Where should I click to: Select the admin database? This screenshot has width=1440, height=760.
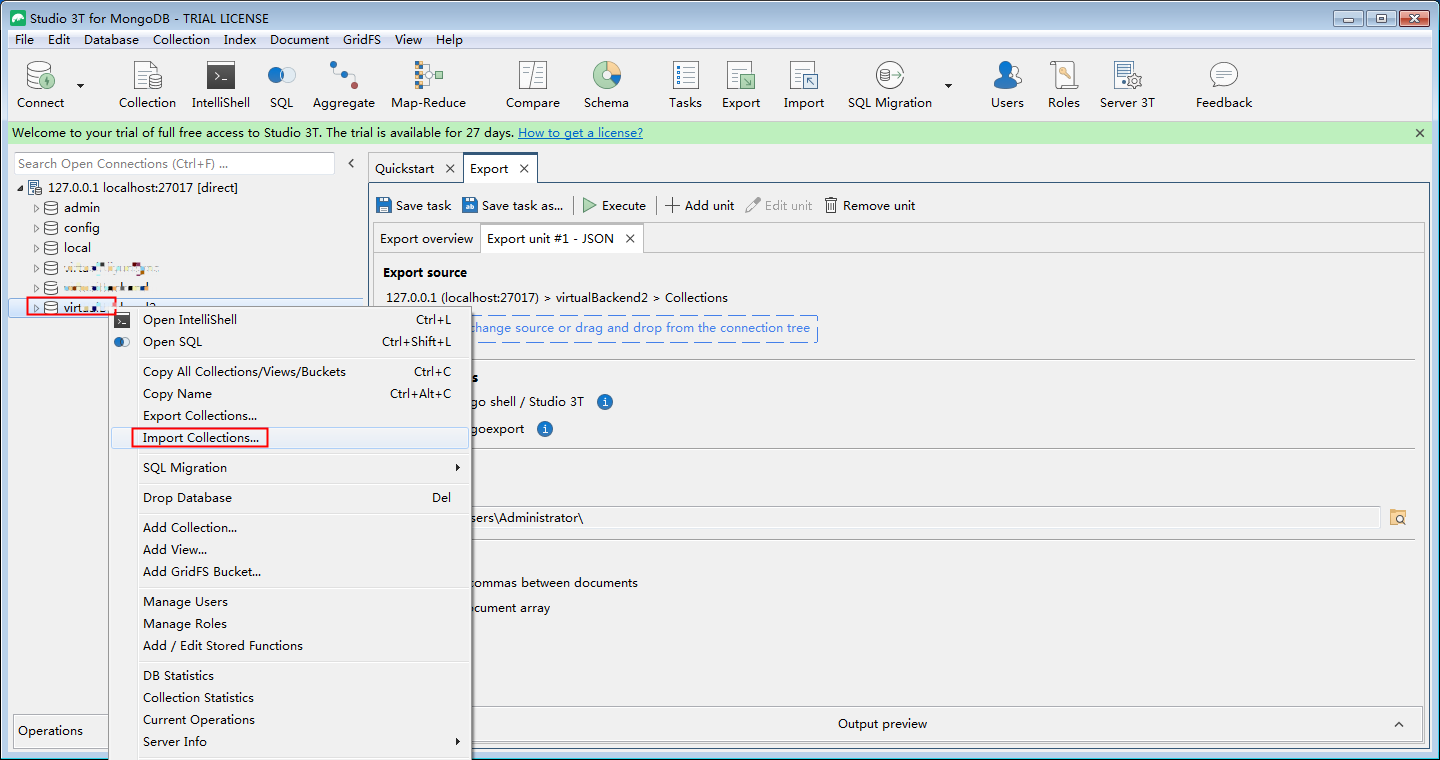82,208
